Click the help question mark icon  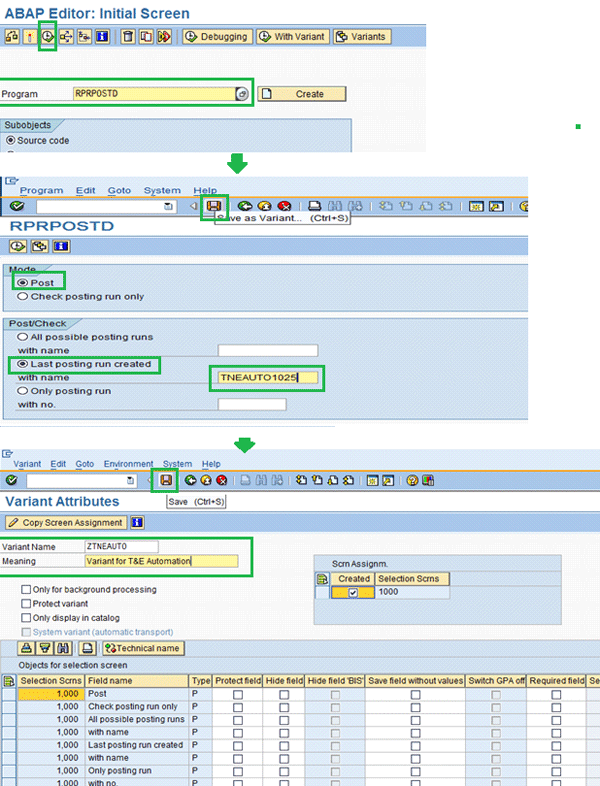[x=412, y=481]
